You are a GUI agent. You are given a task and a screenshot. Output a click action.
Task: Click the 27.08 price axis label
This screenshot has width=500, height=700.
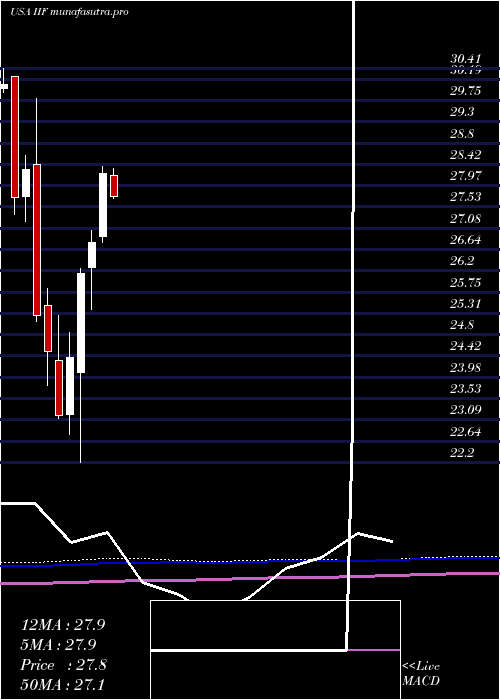(466, 218)
